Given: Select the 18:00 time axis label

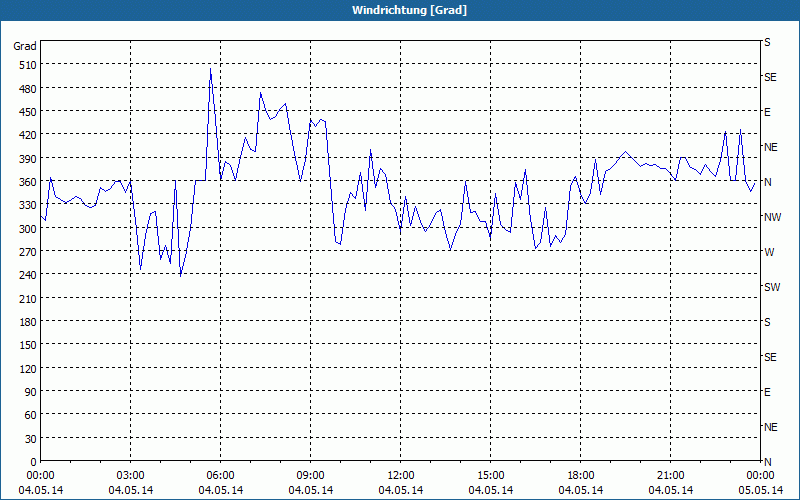Looking at the screenshot, I should coord(581,476).
